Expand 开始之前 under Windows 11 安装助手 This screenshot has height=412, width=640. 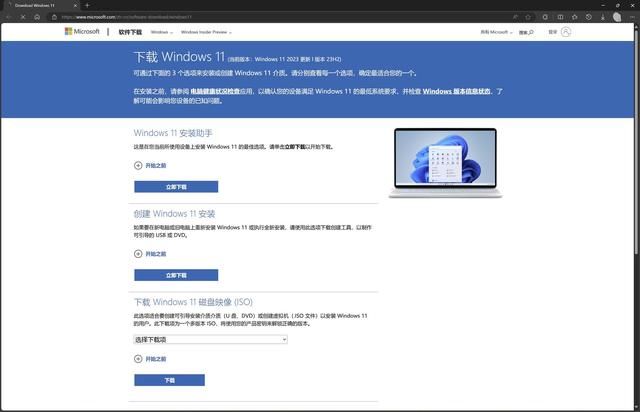(x=150, y=165)
